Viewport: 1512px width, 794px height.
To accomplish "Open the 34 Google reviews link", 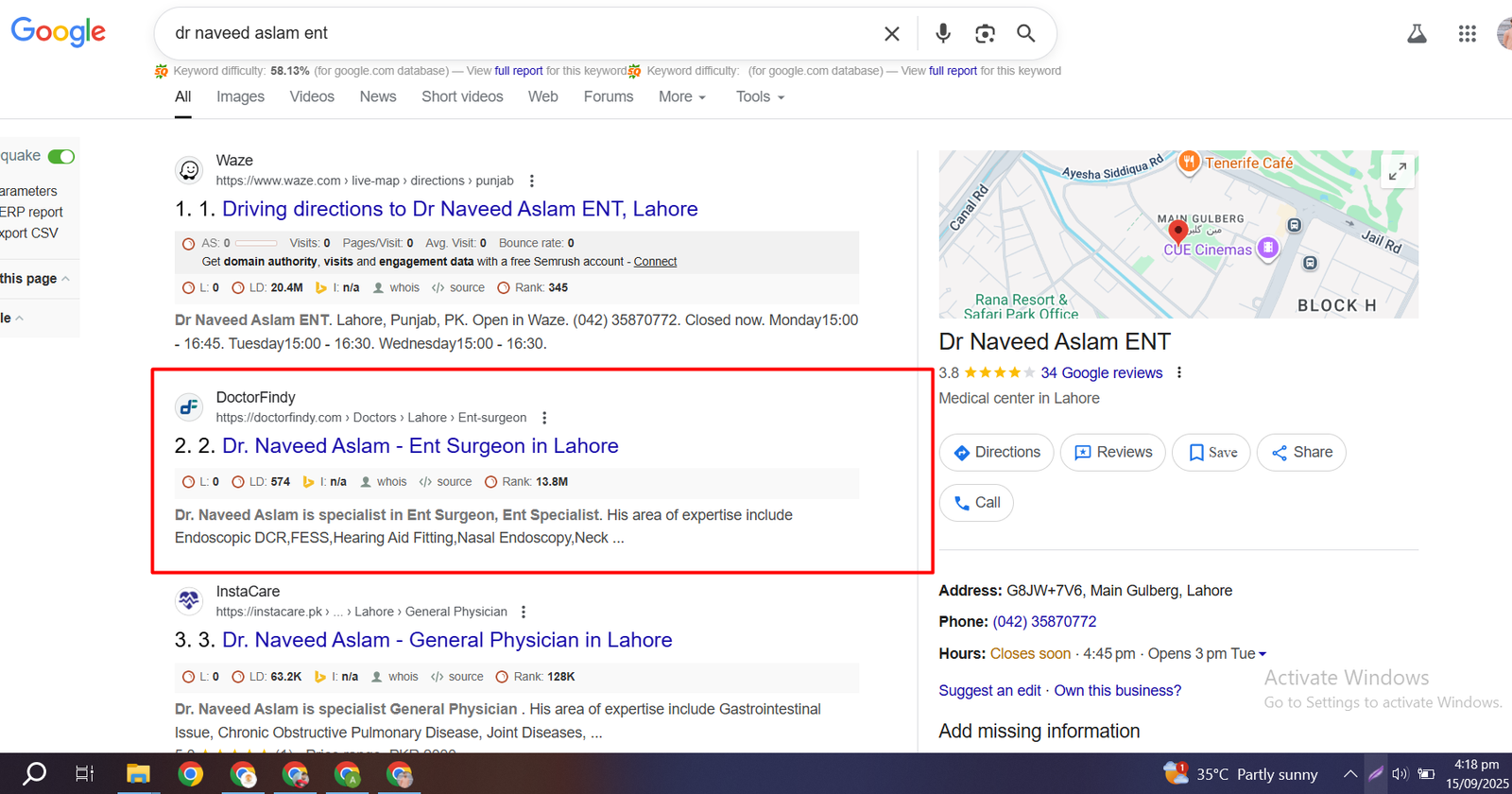I will tap(1101, 372).
